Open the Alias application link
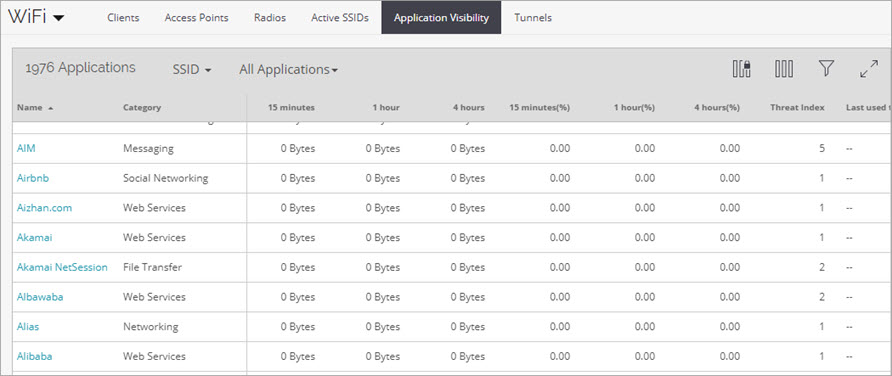Viewport: 892px width, 376px height. click(28, 327)
